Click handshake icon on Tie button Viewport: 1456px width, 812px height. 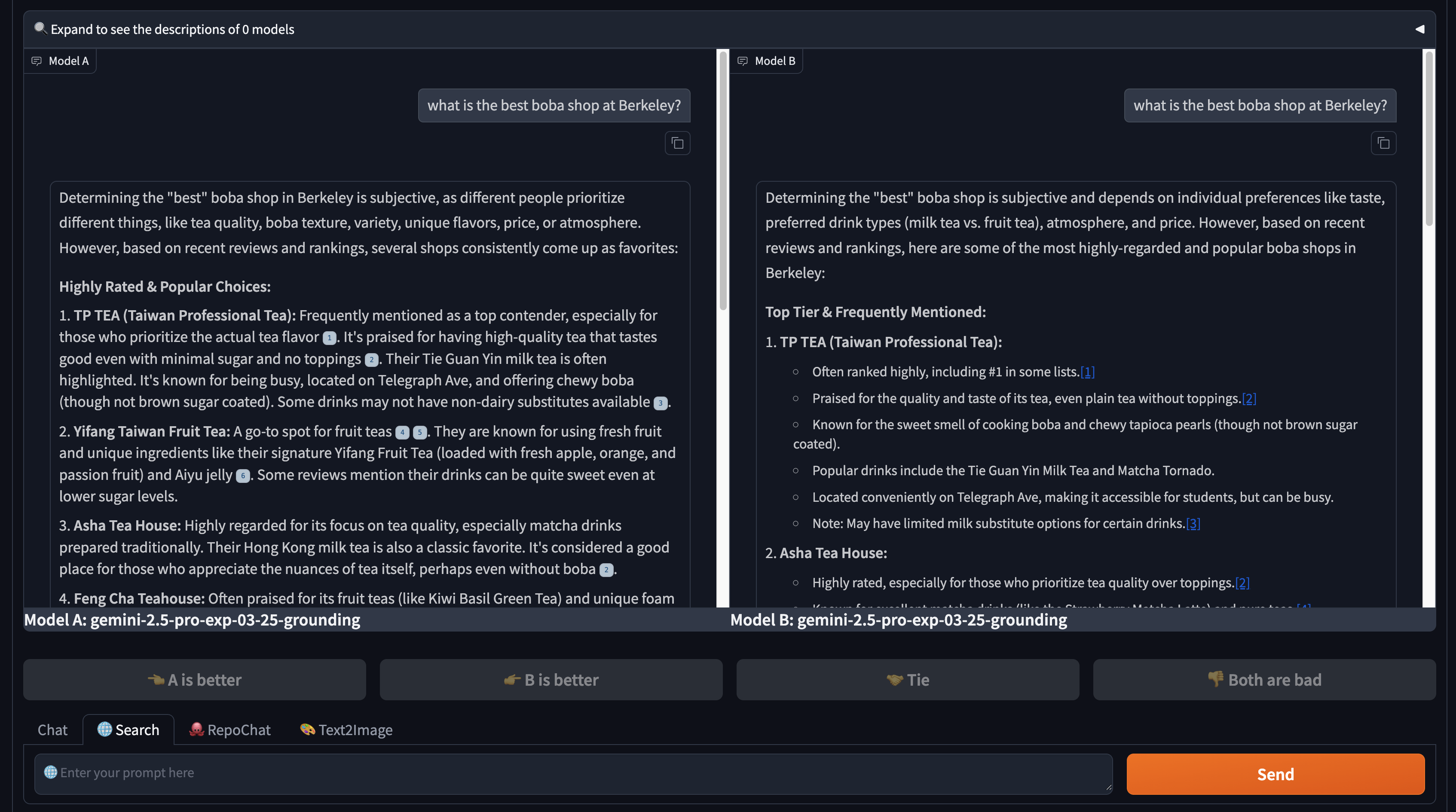tap(895, 680)
